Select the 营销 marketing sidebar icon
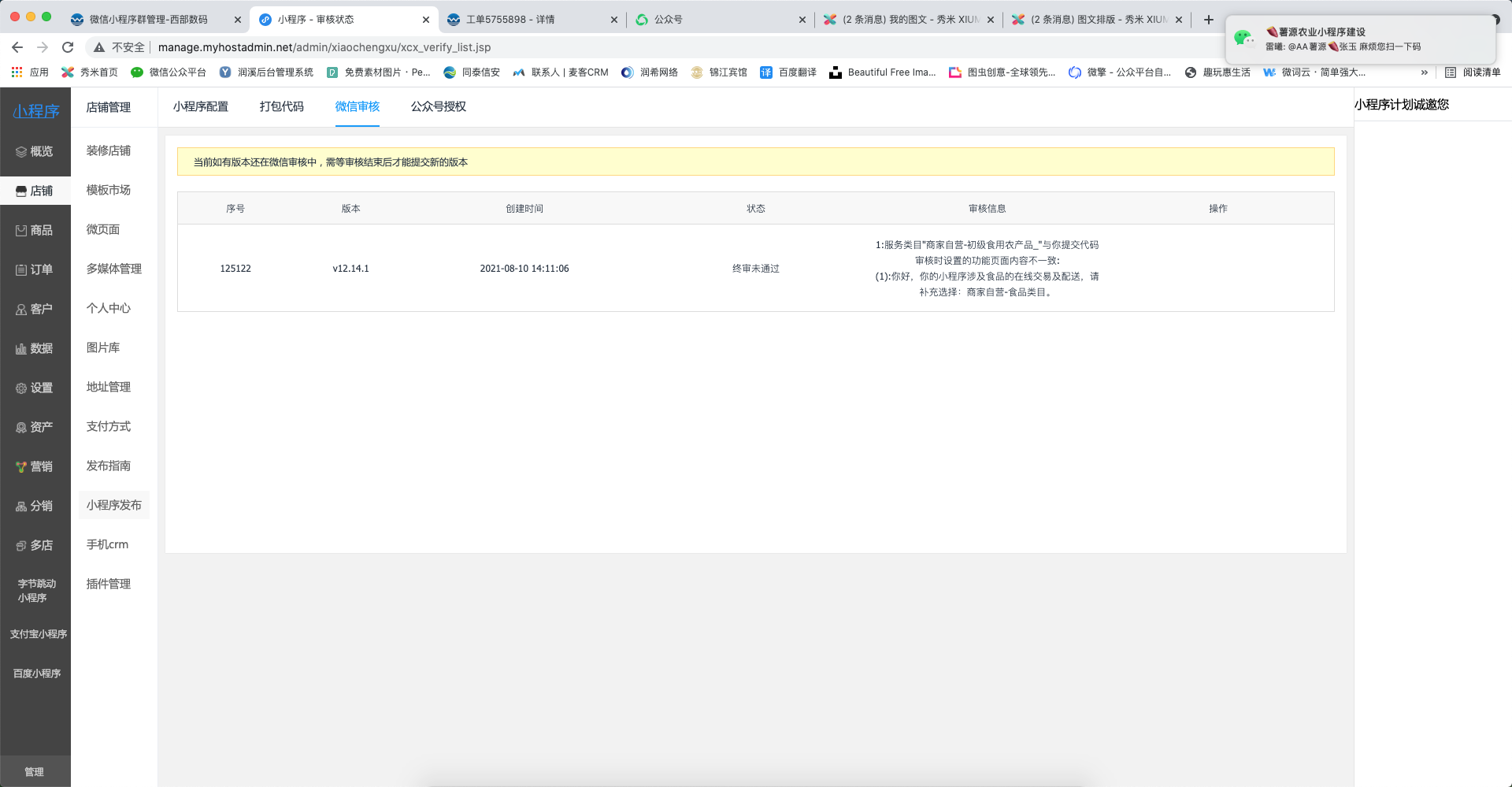The image size is (1512, 787). [x=35, y=466]
